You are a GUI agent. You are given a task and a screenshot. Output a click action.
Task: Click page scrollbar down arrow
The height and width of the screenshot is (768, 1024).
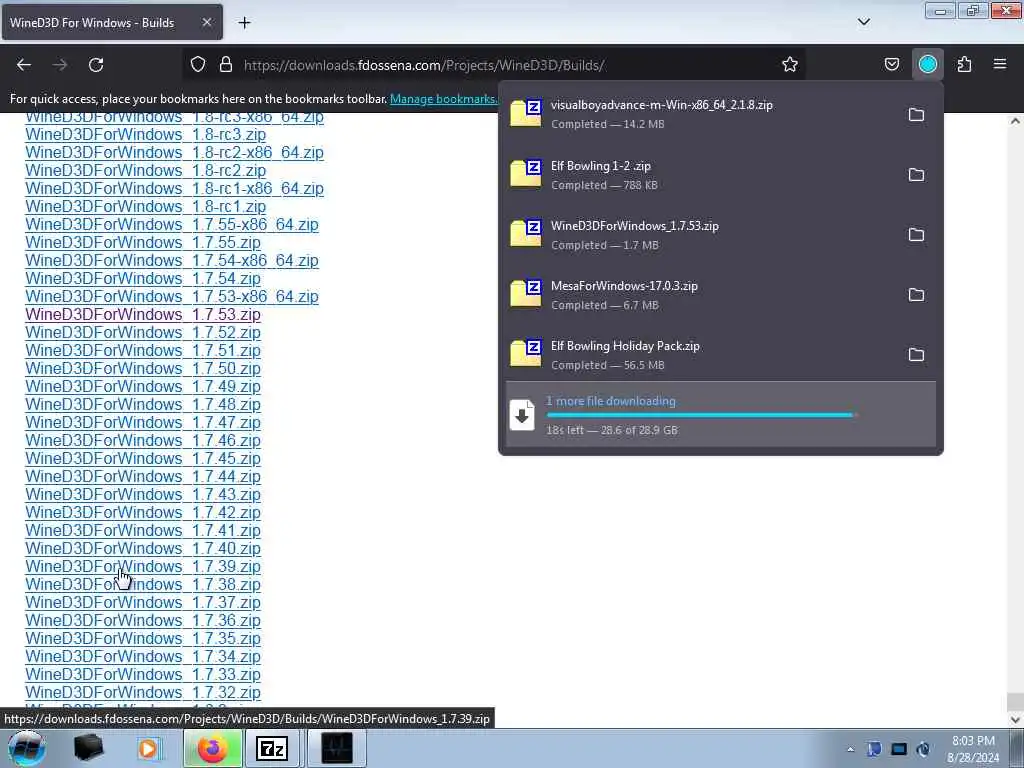(1015, 720)
